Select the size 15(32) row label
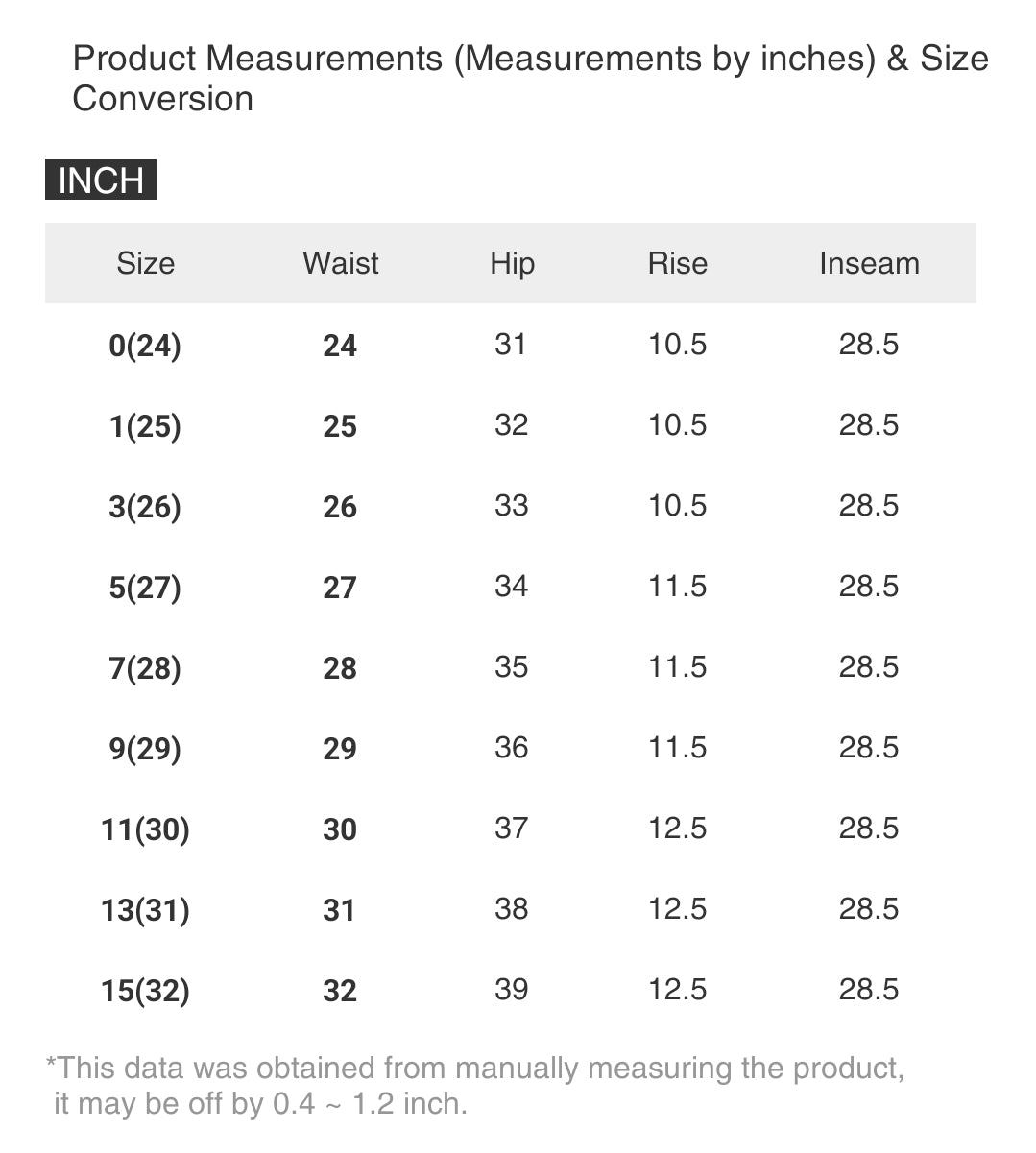This screenshot has height=1153, width=1036. pyautogui.click(x=145, y=991)
